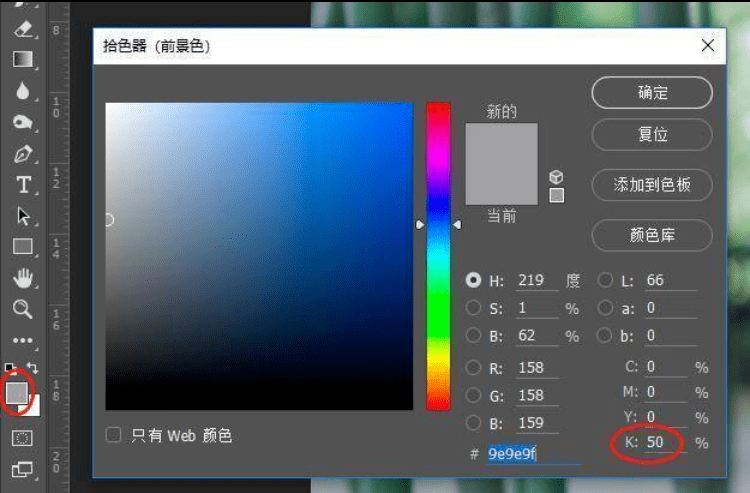The width and height of the screenshot is (750, 493).
Task: Click the 添加到色板 button
Action: (652, 185)
